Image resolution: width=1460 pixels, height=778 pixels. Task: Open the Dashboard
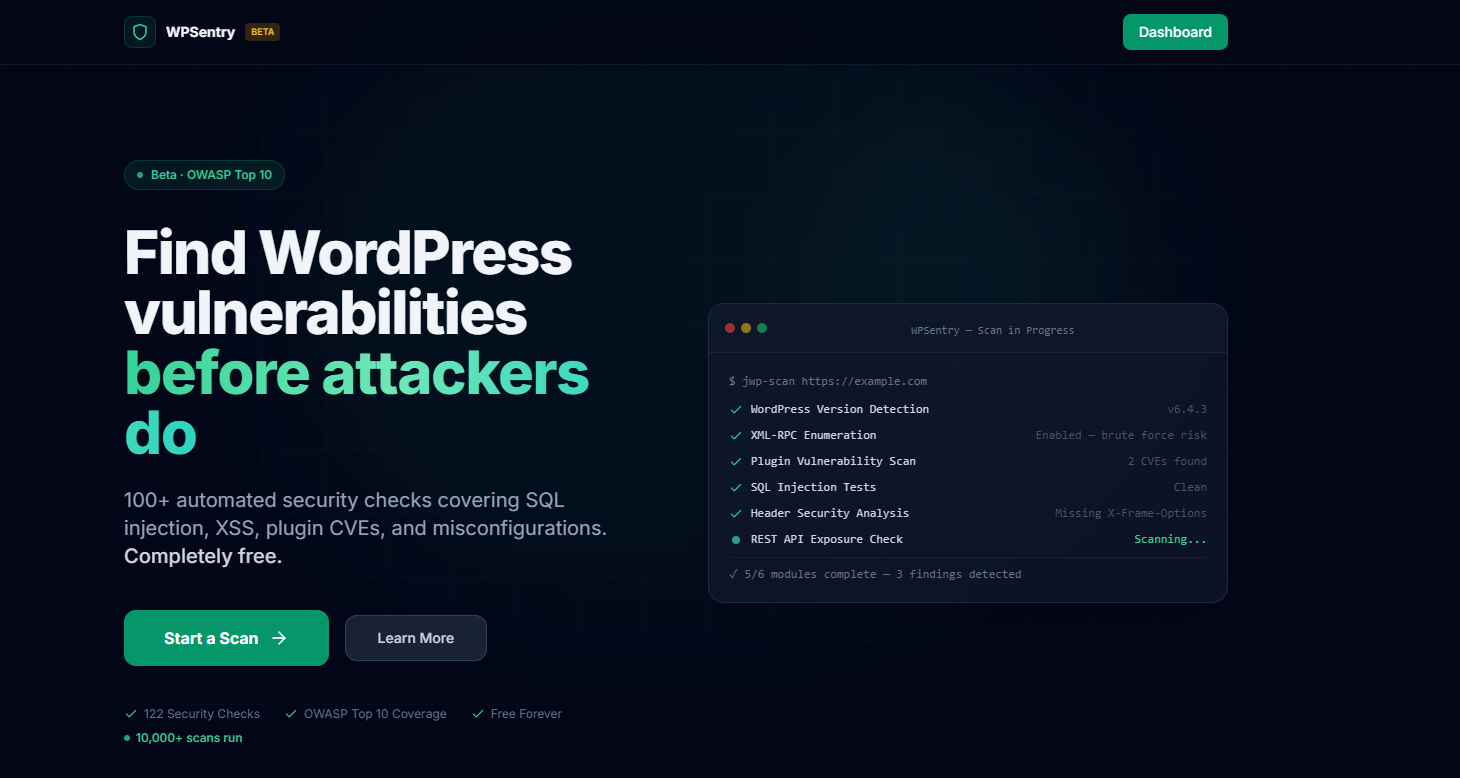tap(1175, 31)
